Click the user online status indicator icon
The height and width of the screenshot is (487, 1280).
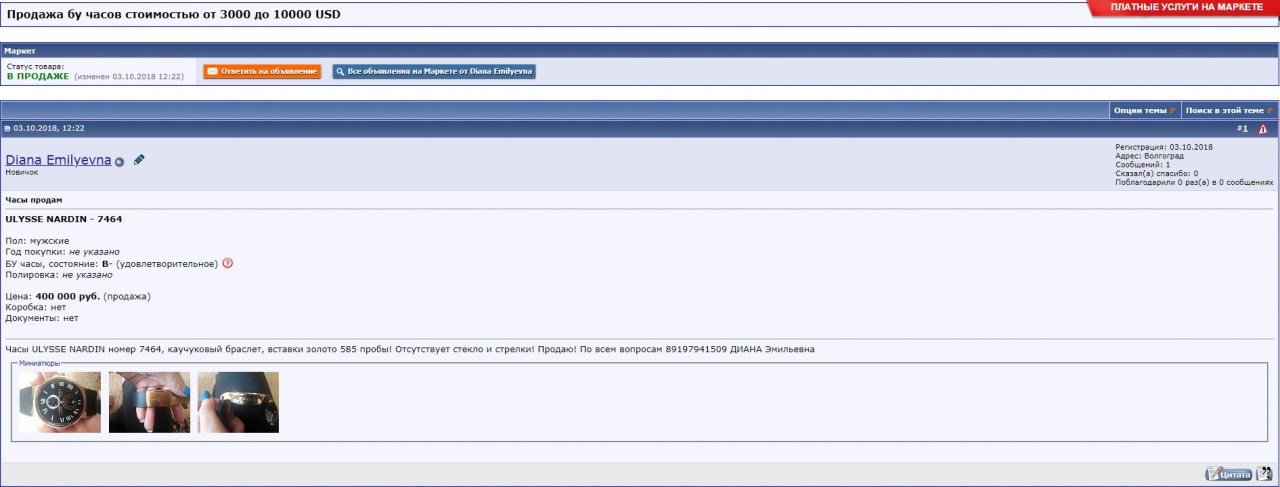[120, 161]
